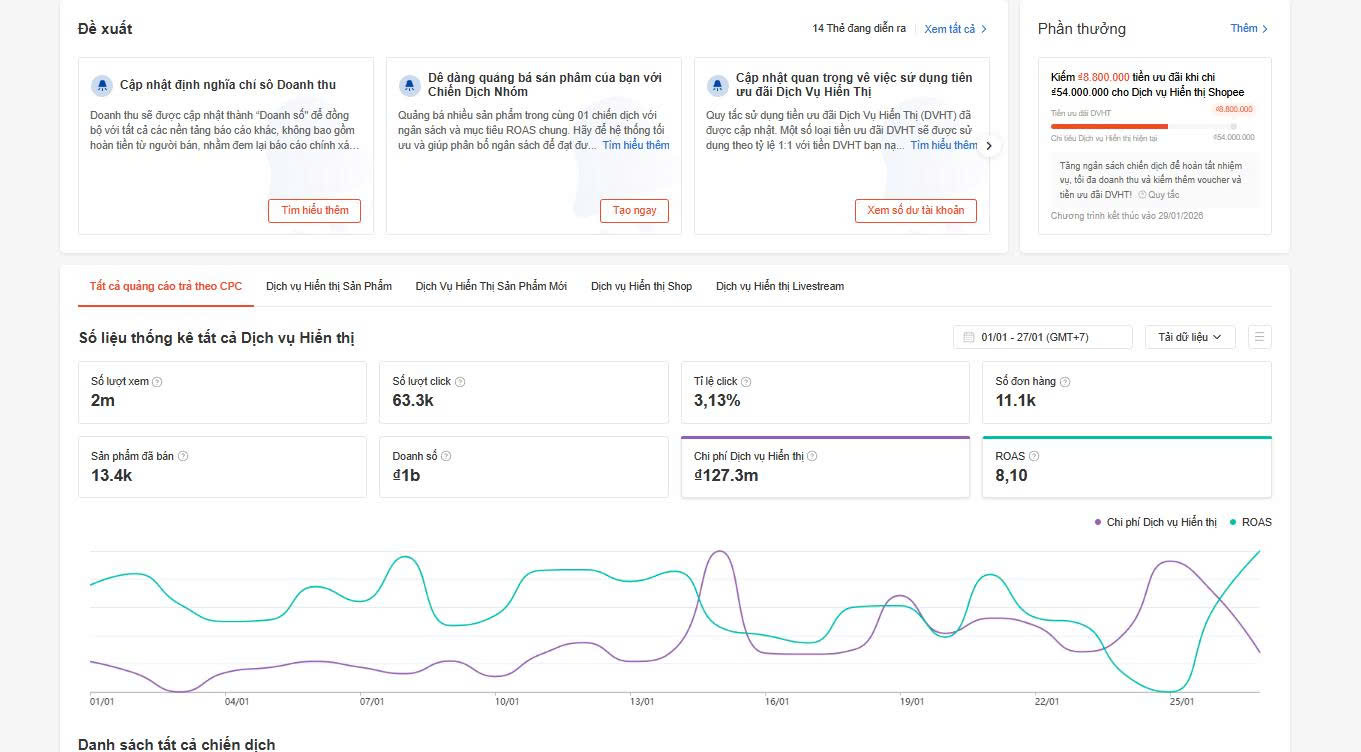Open the date range picker 01/01 - 27/01
1361x752 pixels.
pyautogui.click(x=1042, y=337)
